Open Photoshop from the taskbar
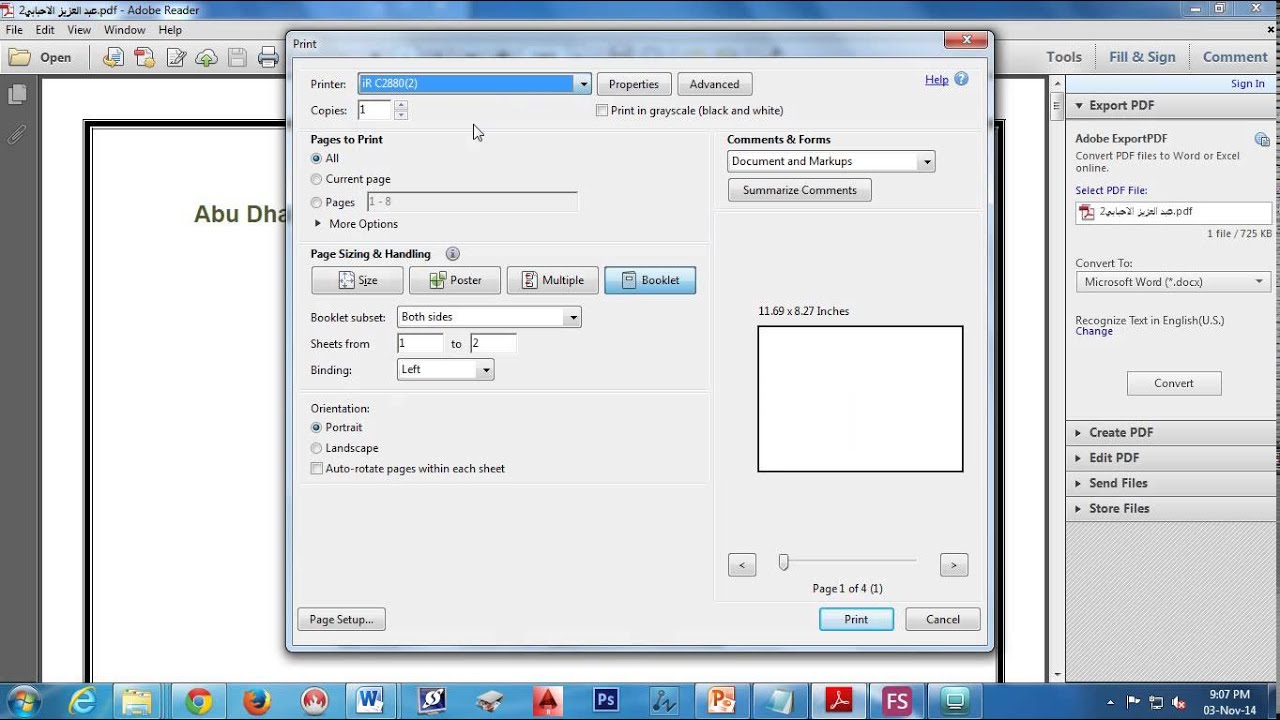1280x720 pixels. tap(606, 700)
